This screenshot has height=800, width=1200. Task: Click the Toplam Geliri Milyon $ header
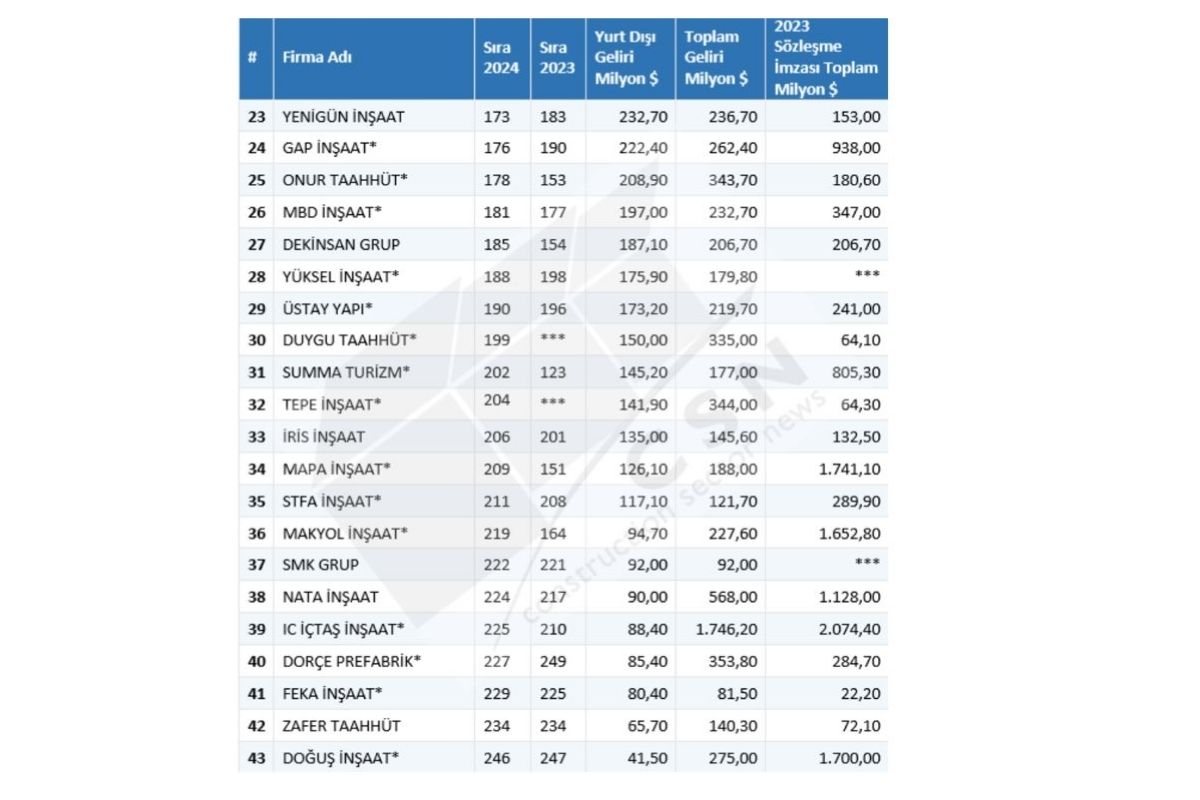tap(716, 57)
